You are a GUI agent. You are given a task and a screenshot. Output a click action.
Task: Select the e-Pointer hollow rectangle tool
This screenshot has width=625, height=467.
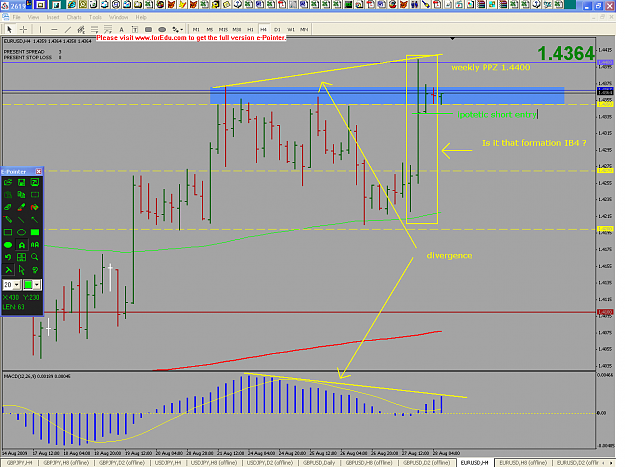point(8,232)
